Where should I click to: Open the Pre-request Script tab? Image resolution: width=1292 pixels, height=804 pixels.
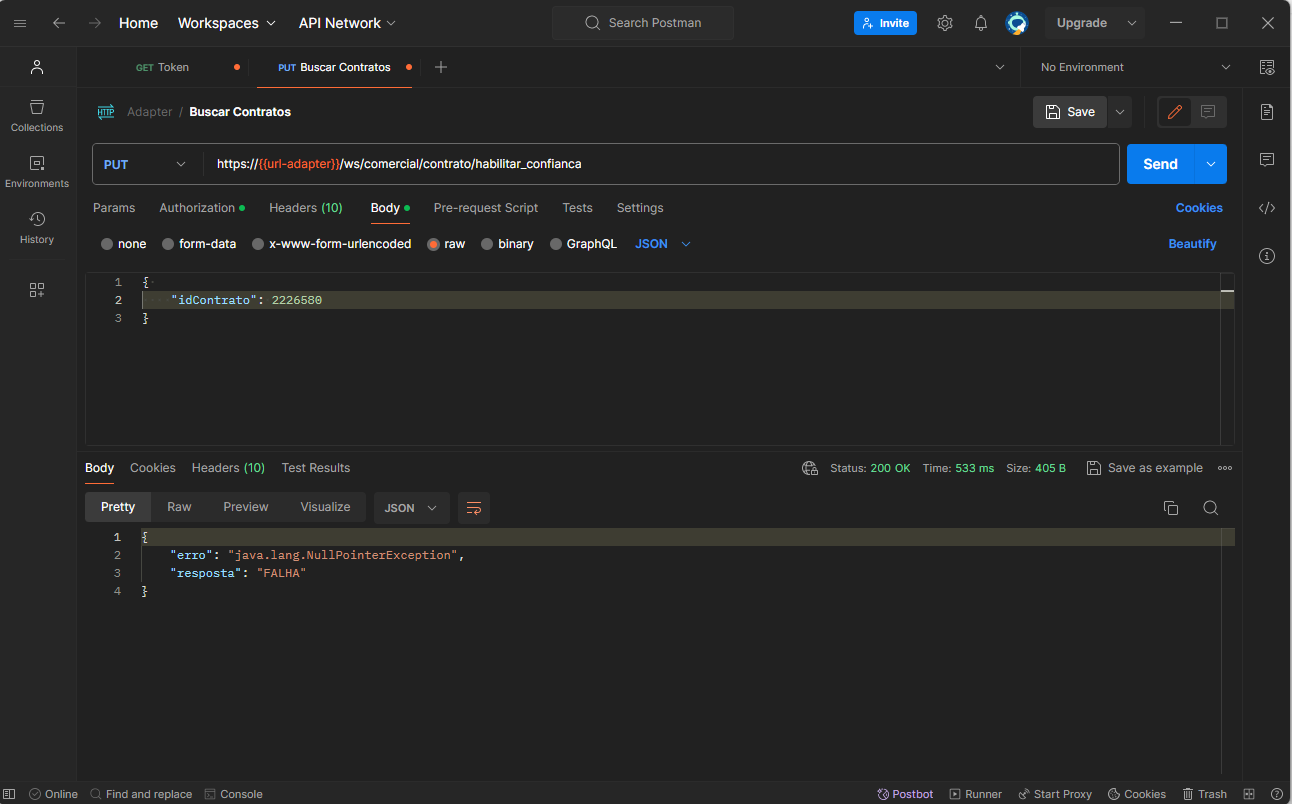[x=486, y=208]
